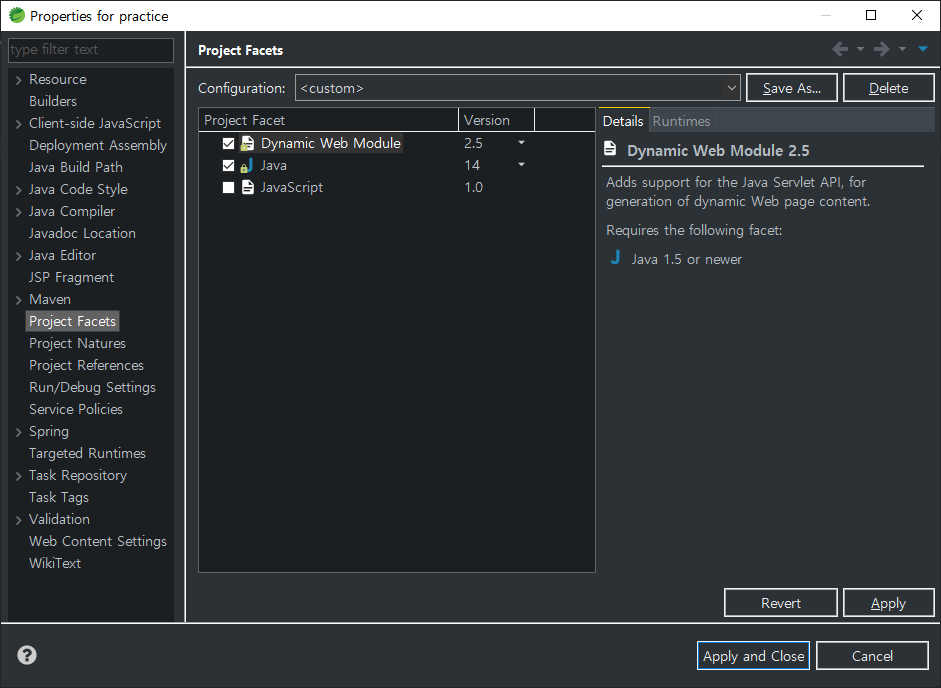Expand the Client-side JavaScript node
This screenshot has width=941, height=688.
point(19,124)
